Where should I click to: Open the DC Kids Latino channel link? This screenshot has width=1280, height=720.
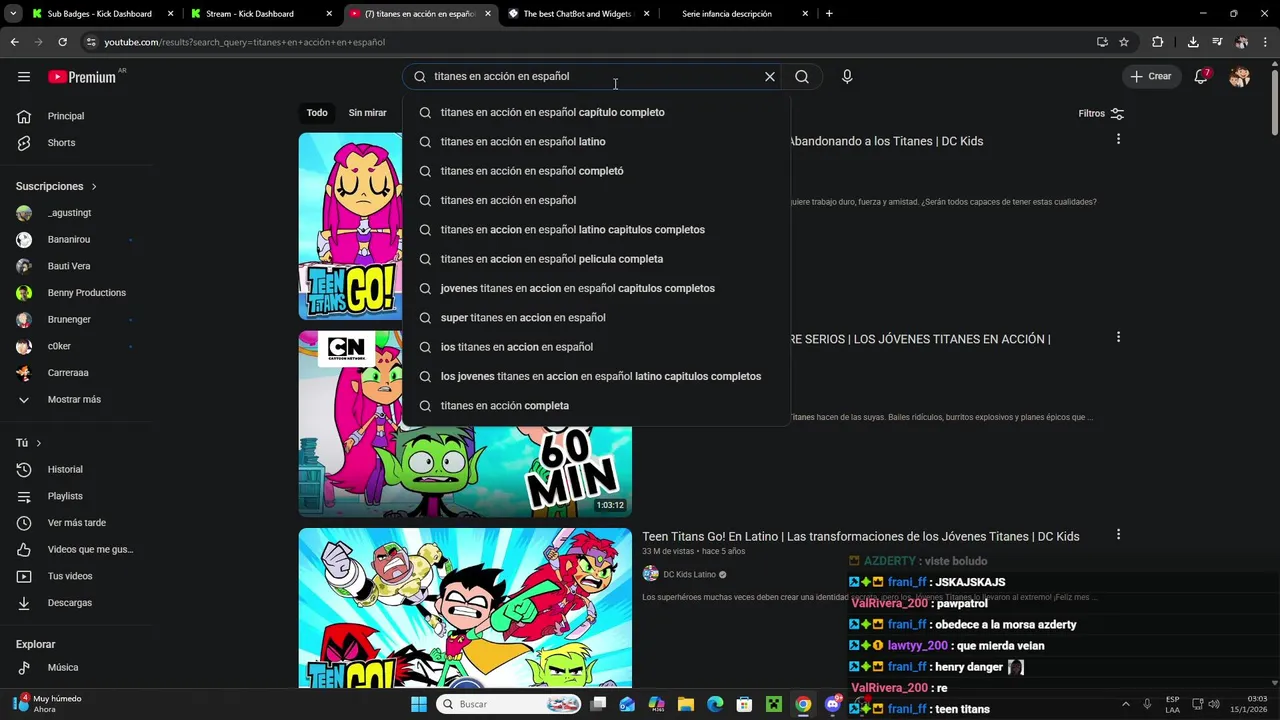(689, 575)
